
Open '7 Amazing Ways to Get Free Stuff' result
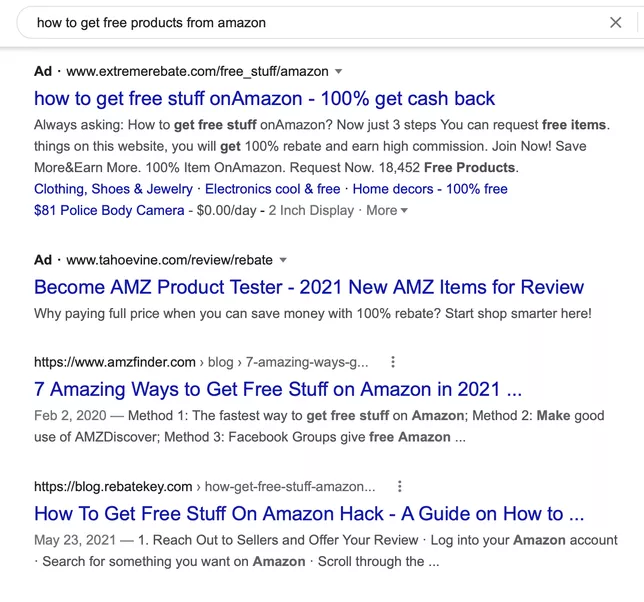point(278,389)
